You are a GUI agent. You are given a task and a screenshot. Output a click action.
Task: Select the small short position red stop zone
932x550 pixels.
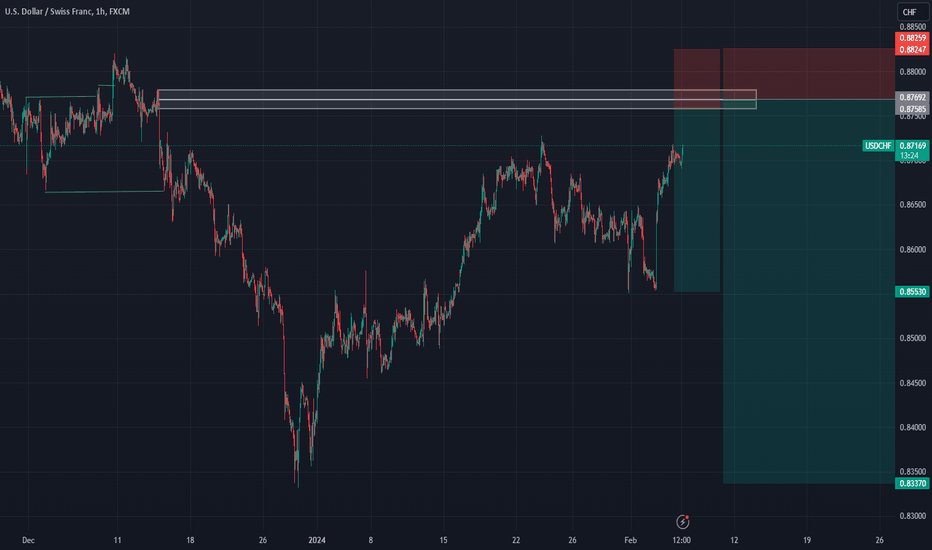697,79
